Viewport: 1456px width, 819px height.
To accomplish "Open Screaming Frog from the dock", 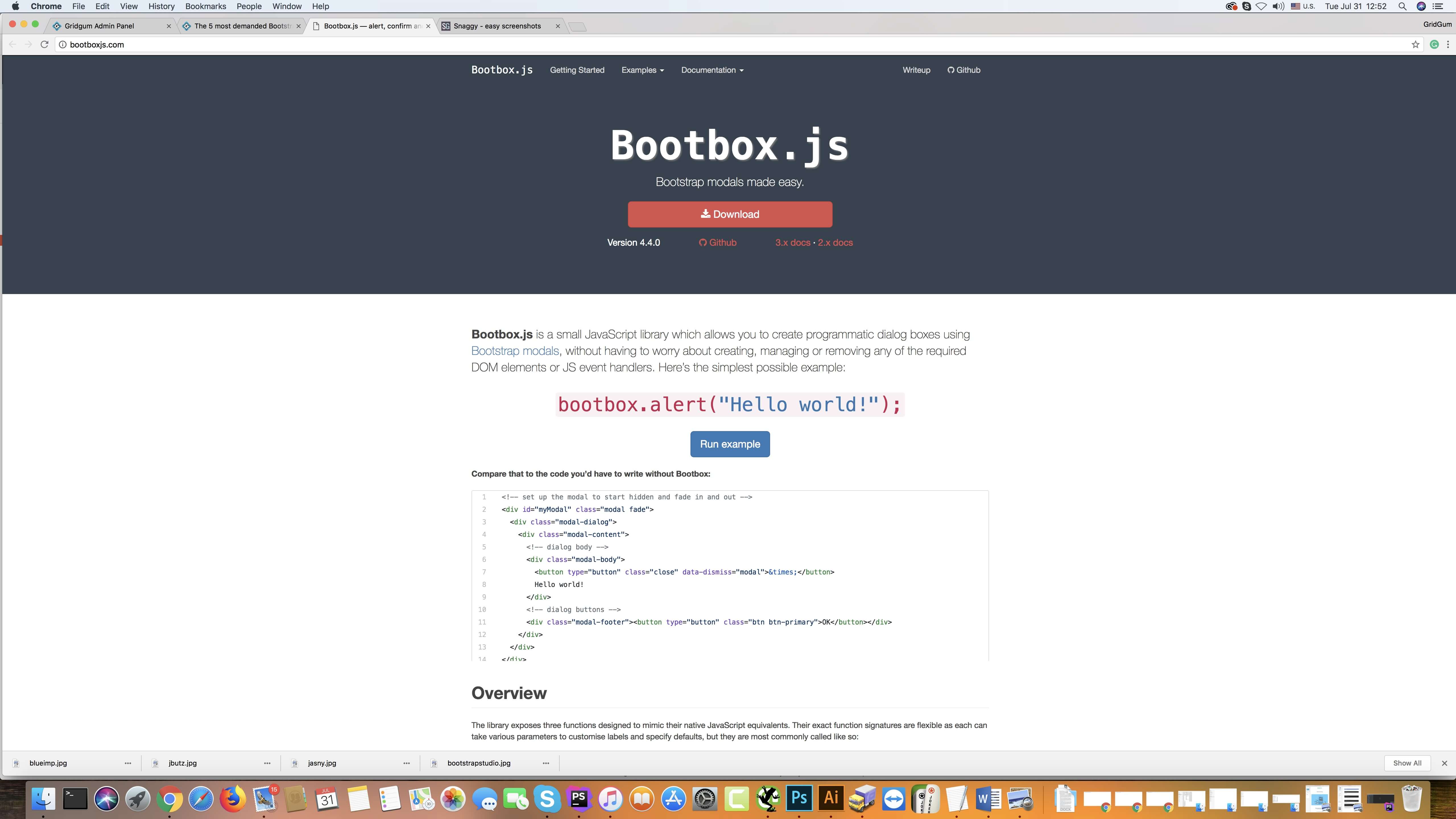I will pos(768,799).
